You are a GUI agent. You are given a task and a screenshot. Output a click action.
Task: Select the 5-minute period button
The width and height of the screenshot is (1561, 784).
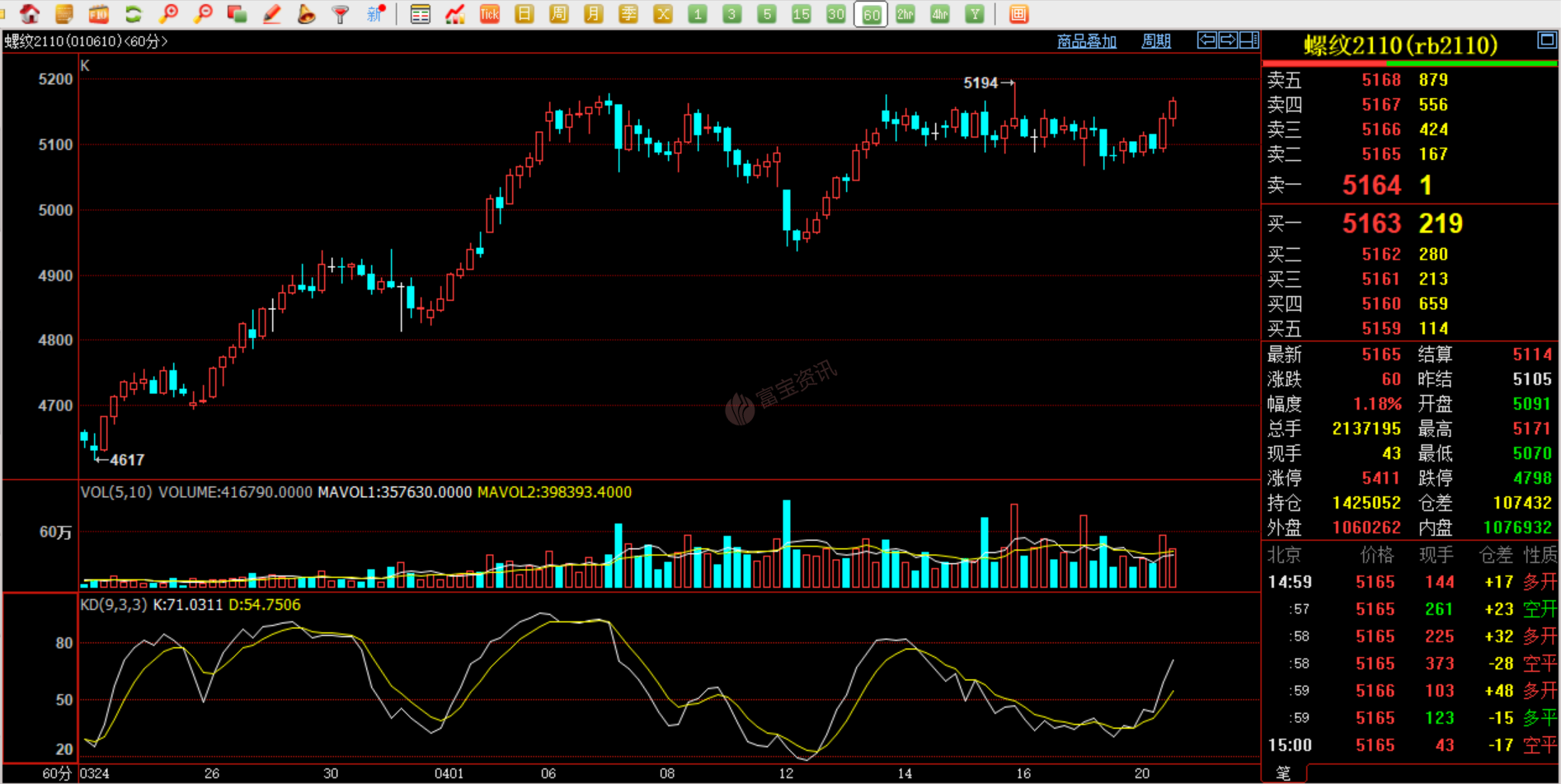tap(767, 14)
